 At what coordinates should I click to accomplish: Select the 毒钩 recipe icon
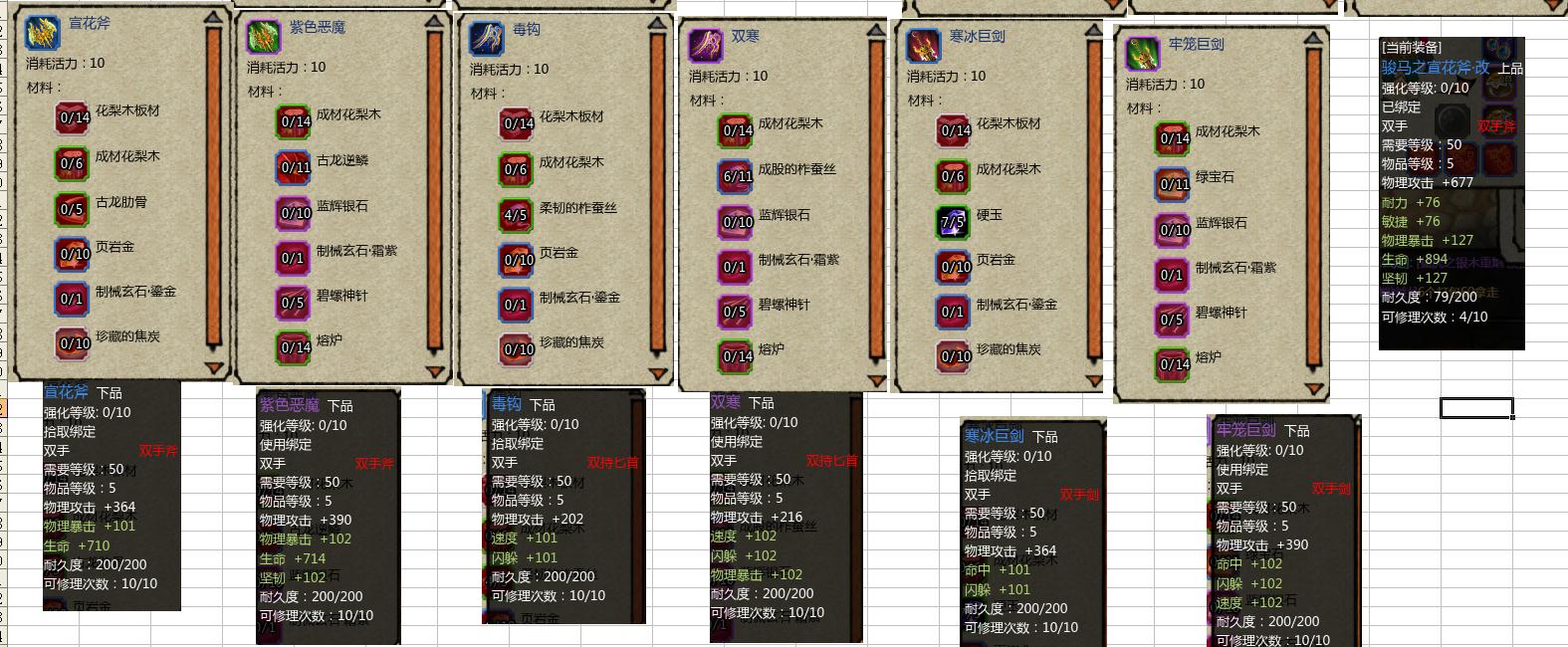487,39
